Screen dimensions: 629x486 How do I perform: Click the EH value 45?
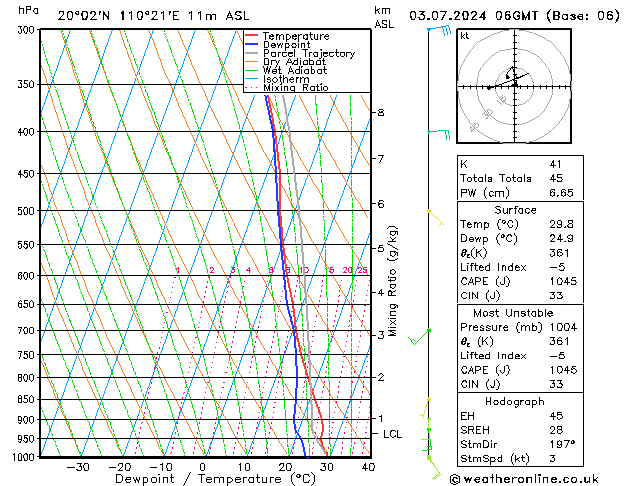pos(556,416)
